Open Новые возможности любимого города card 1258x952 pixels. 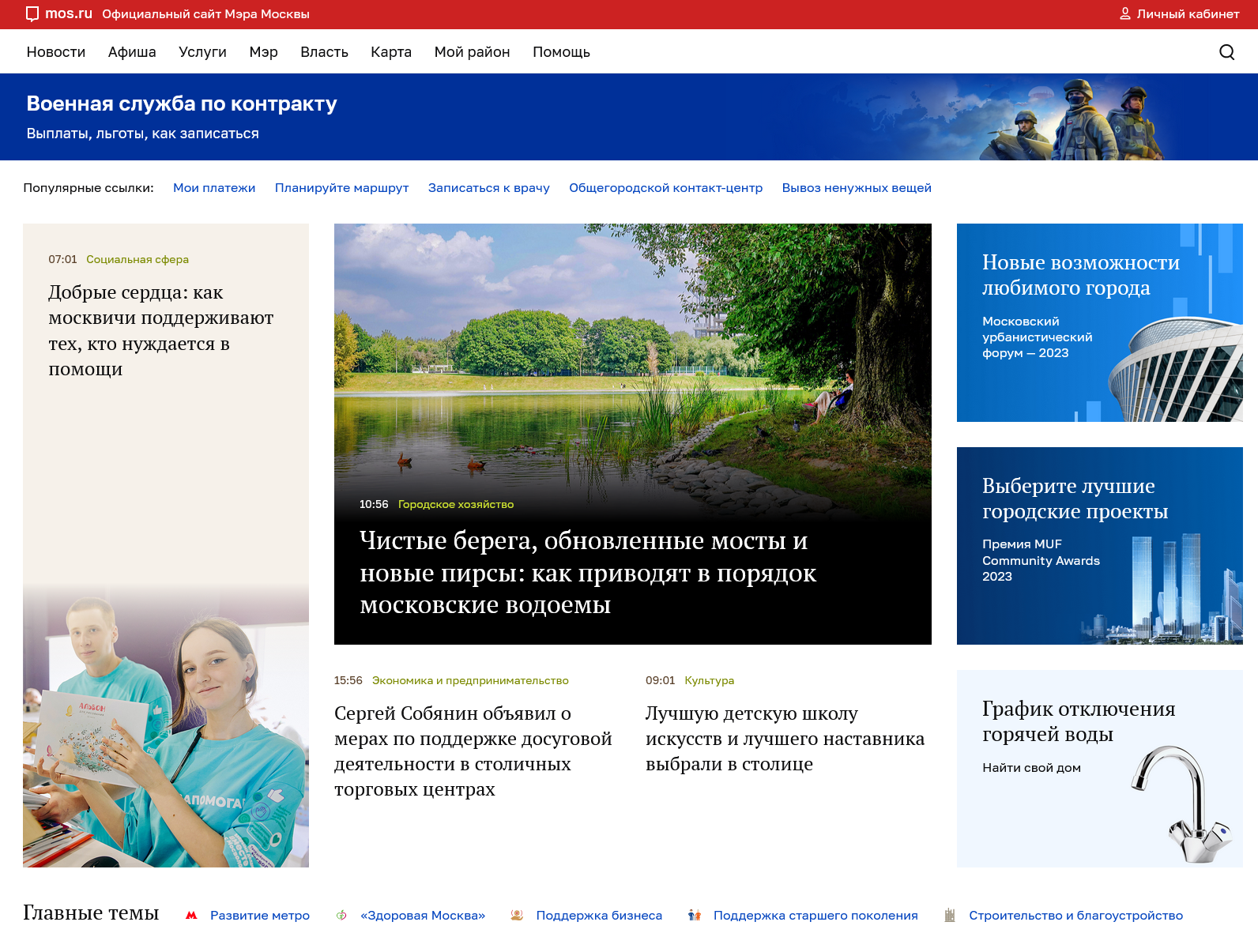point(1100,322)
